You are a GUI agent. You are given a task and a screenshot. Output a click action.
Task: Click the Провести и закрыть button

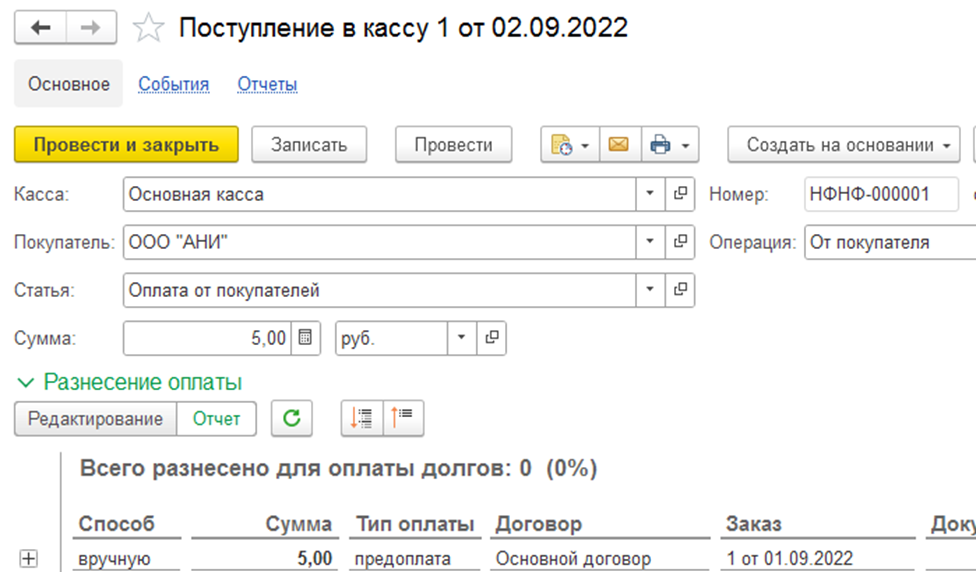click(x=126, y=144)
